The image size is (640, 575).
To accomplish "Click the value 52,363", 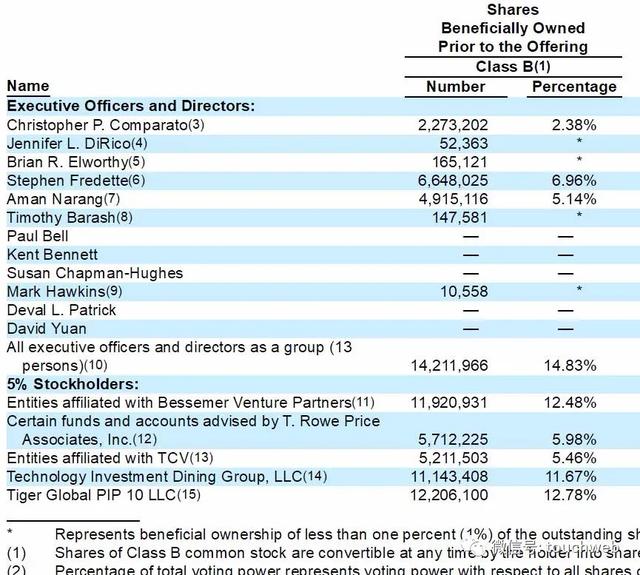I will [x=463, y=144].
